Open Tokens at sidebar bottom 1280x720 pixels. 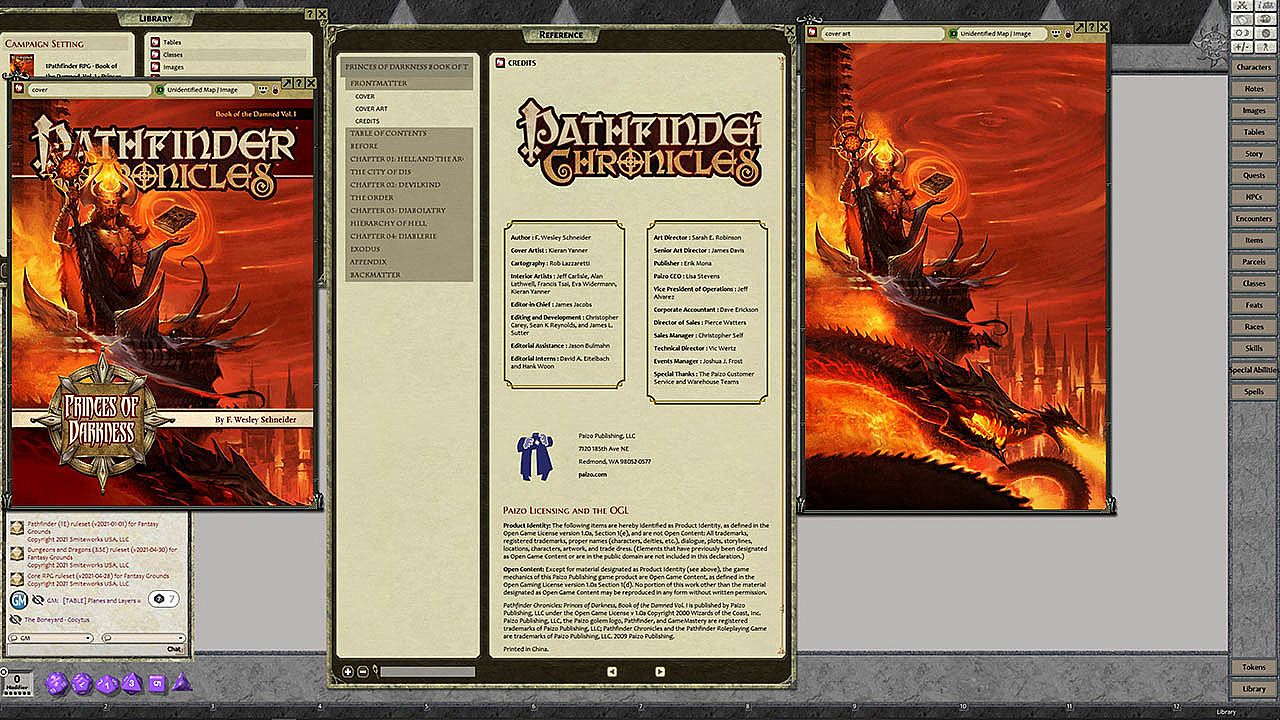point(1254,667)
